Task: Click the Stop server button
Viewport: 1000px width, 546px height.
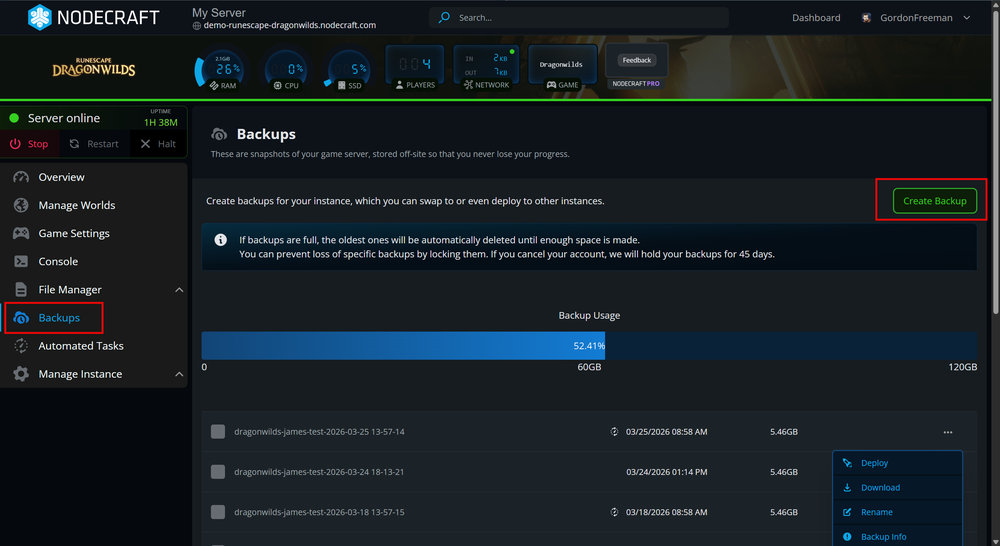Action: pos(29,144)
